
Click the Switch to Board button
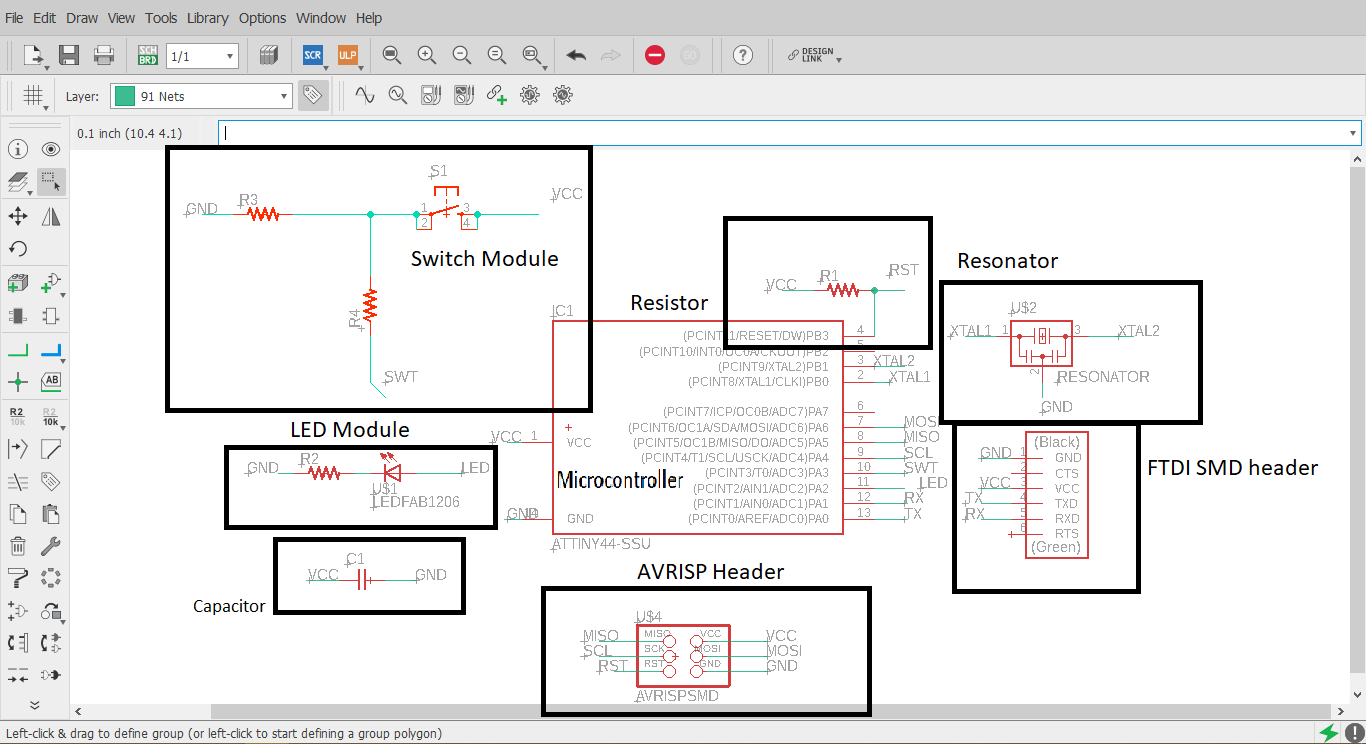(x=148, y=55)
